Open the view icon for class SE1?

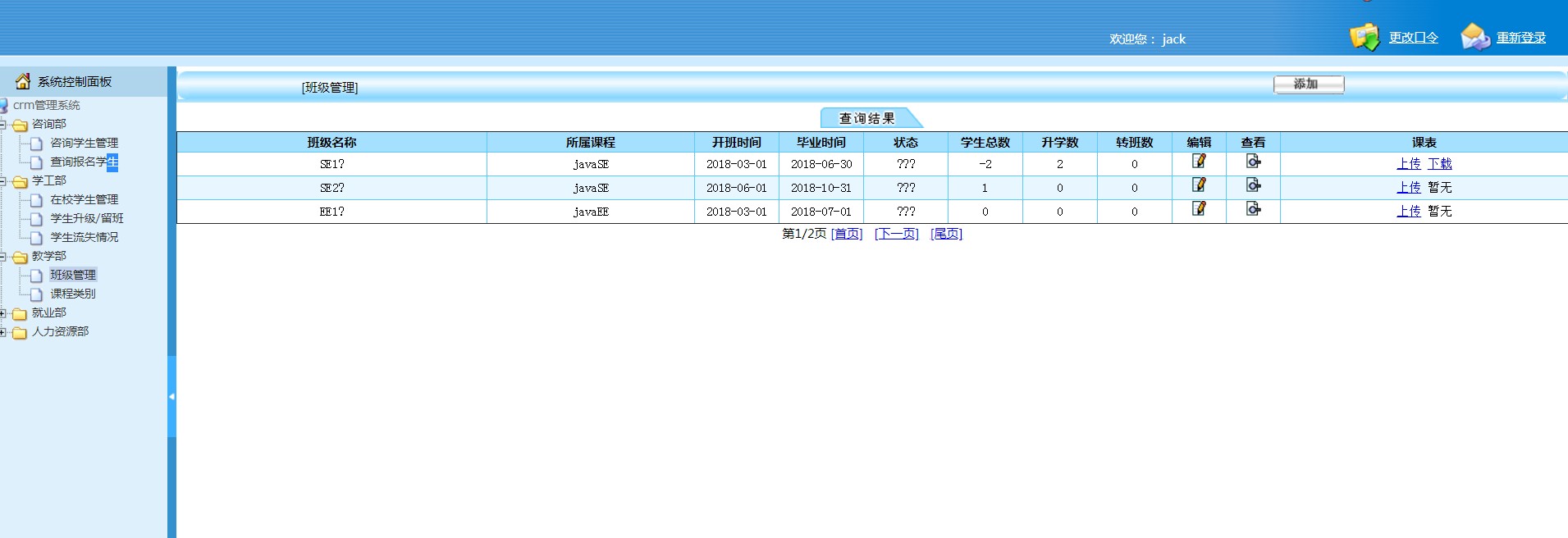(x=1253, y=162)
